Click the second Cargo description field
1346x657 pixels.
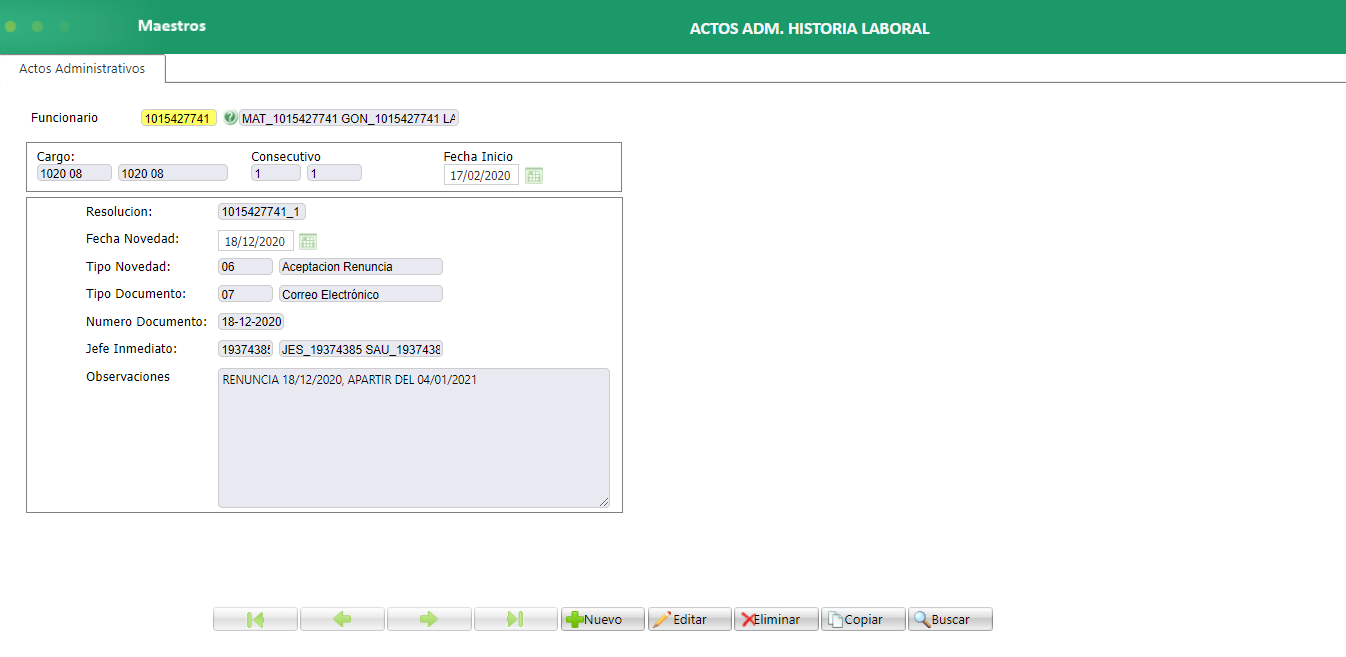coord(173,173)
